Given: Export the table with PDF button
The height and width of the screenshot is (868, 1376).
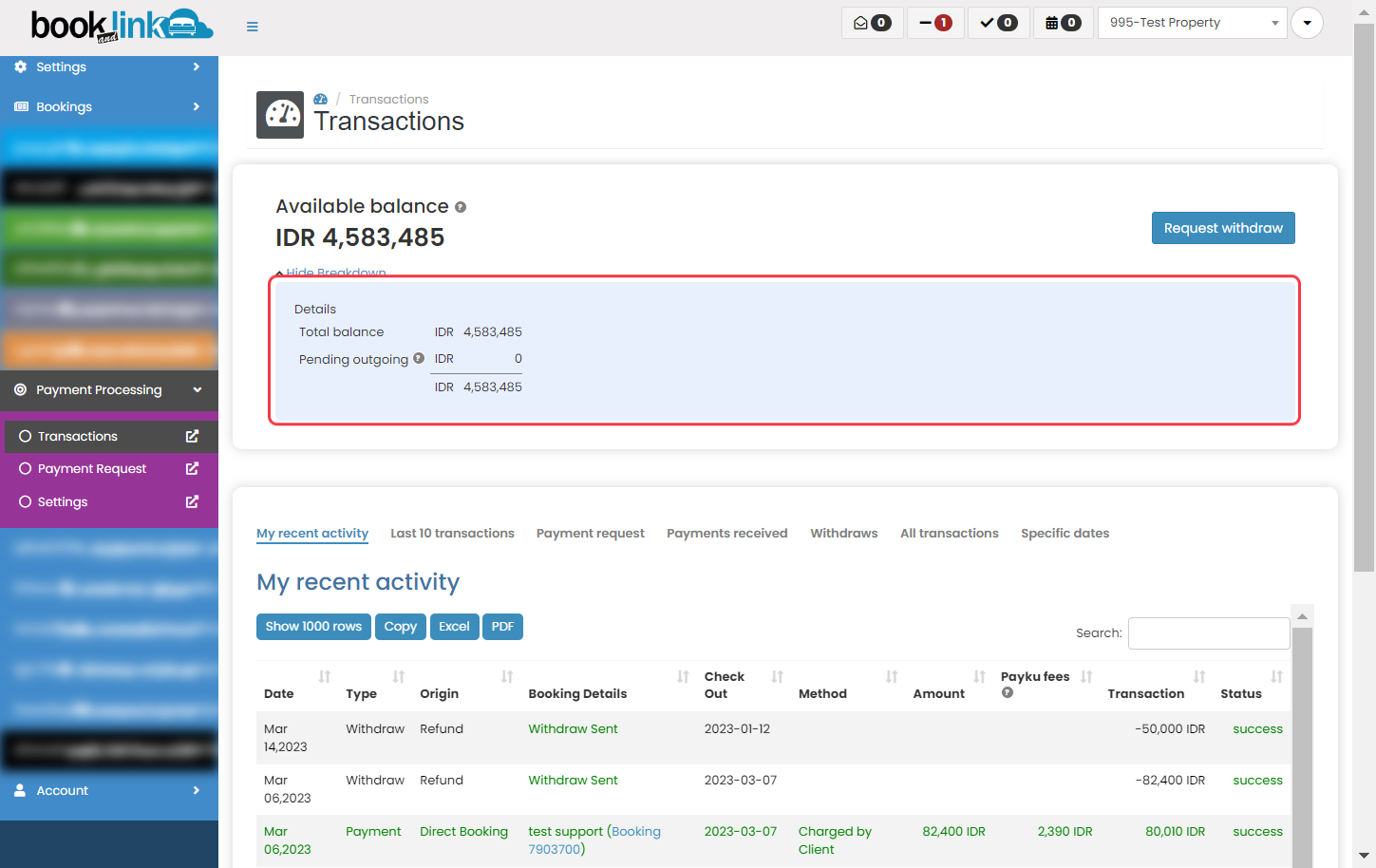Looking at the screenshot, I should (x=502, y=627).
